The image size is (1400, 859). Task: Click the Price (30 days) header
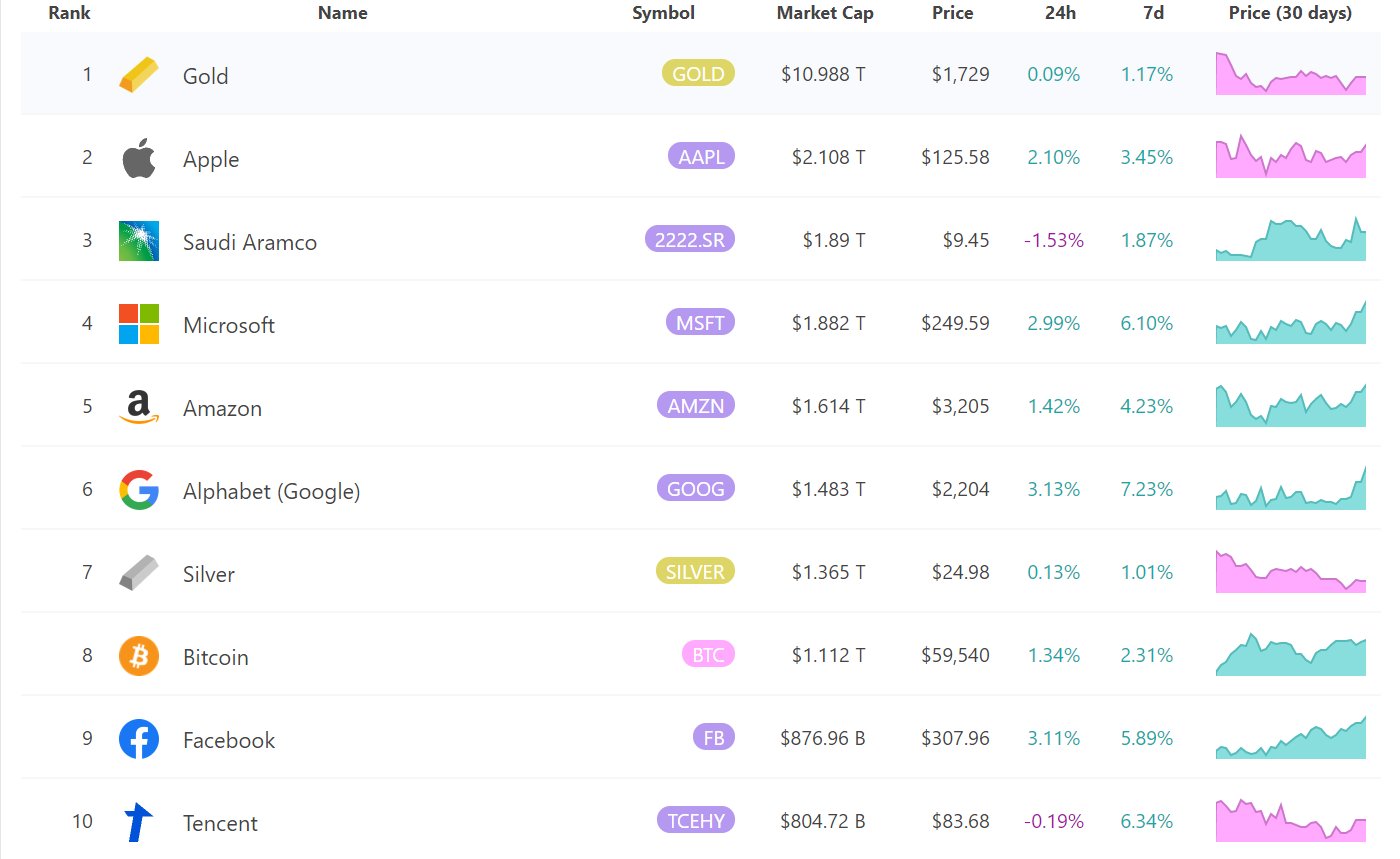click(1290, 13)
